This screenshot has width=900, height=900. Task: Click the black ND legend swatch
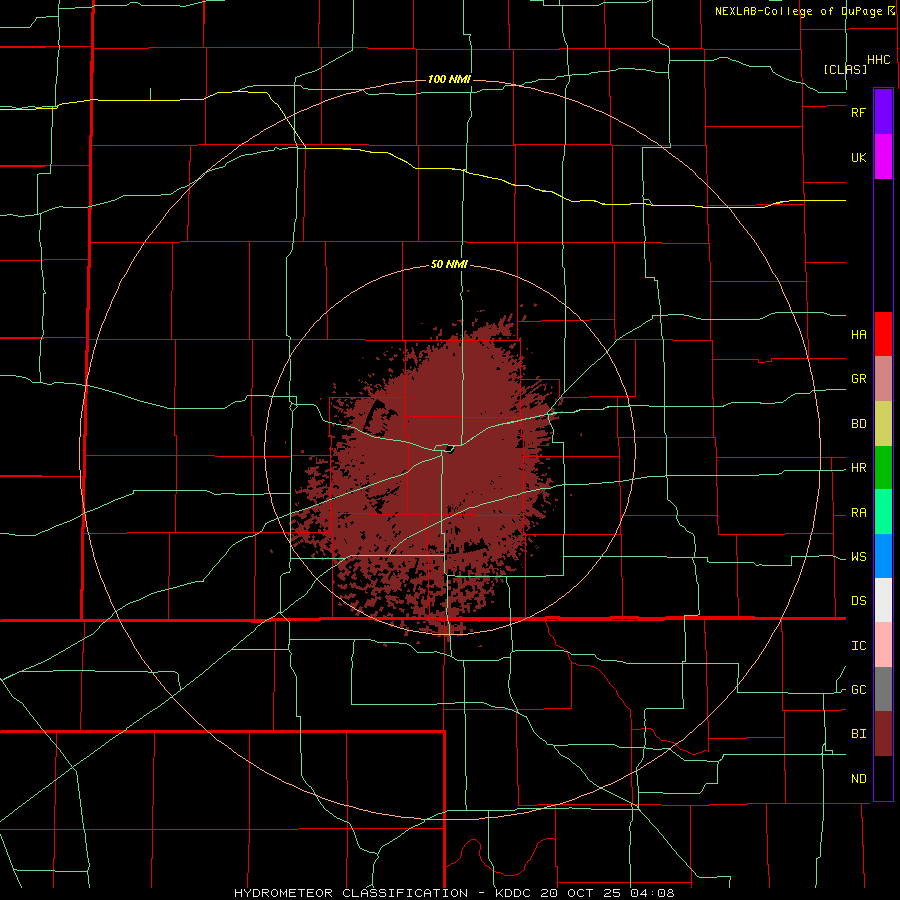[883, 778]
